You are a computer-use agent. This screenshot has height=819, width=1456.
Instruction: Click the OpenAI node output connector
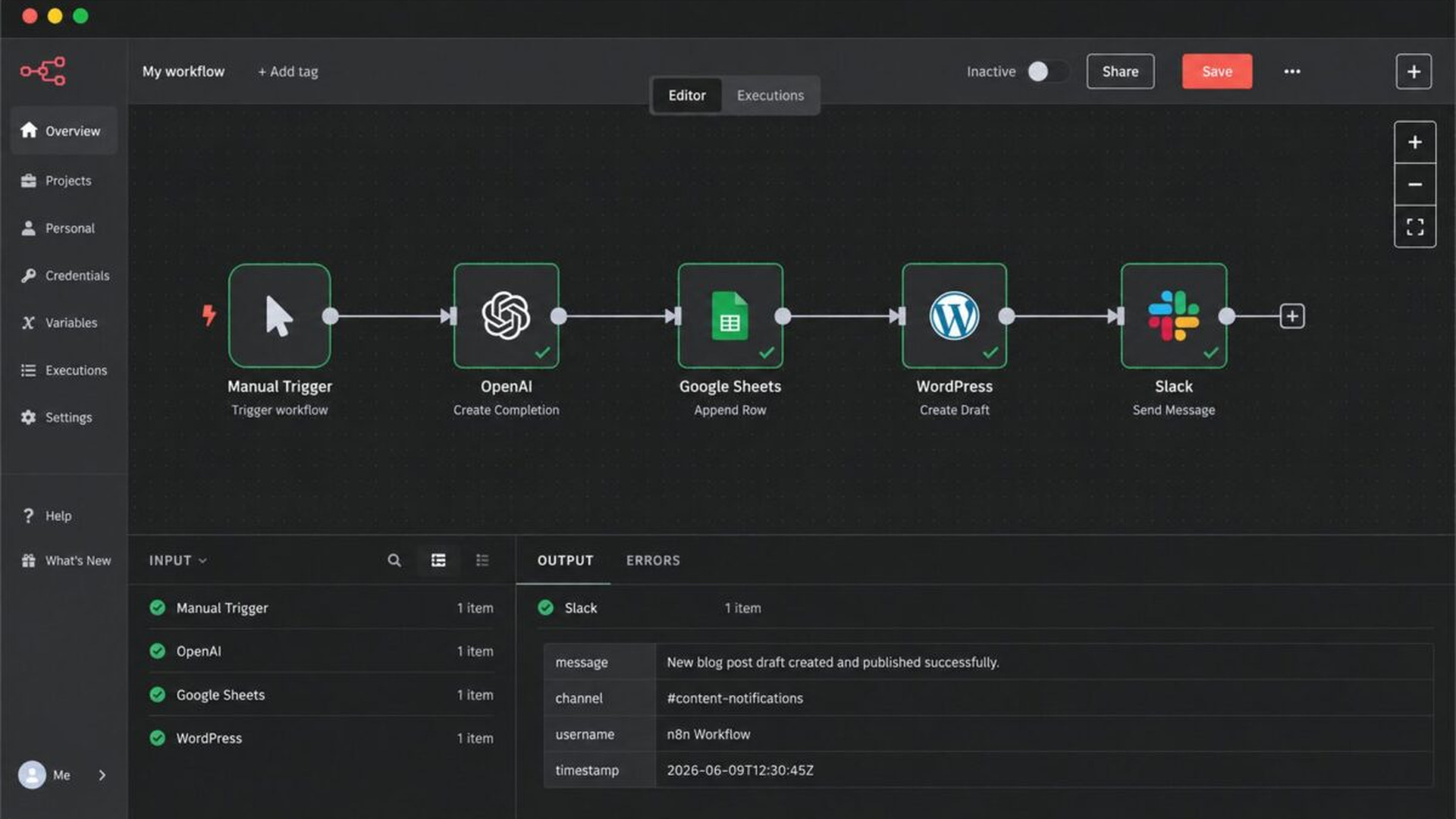point(559,316)
